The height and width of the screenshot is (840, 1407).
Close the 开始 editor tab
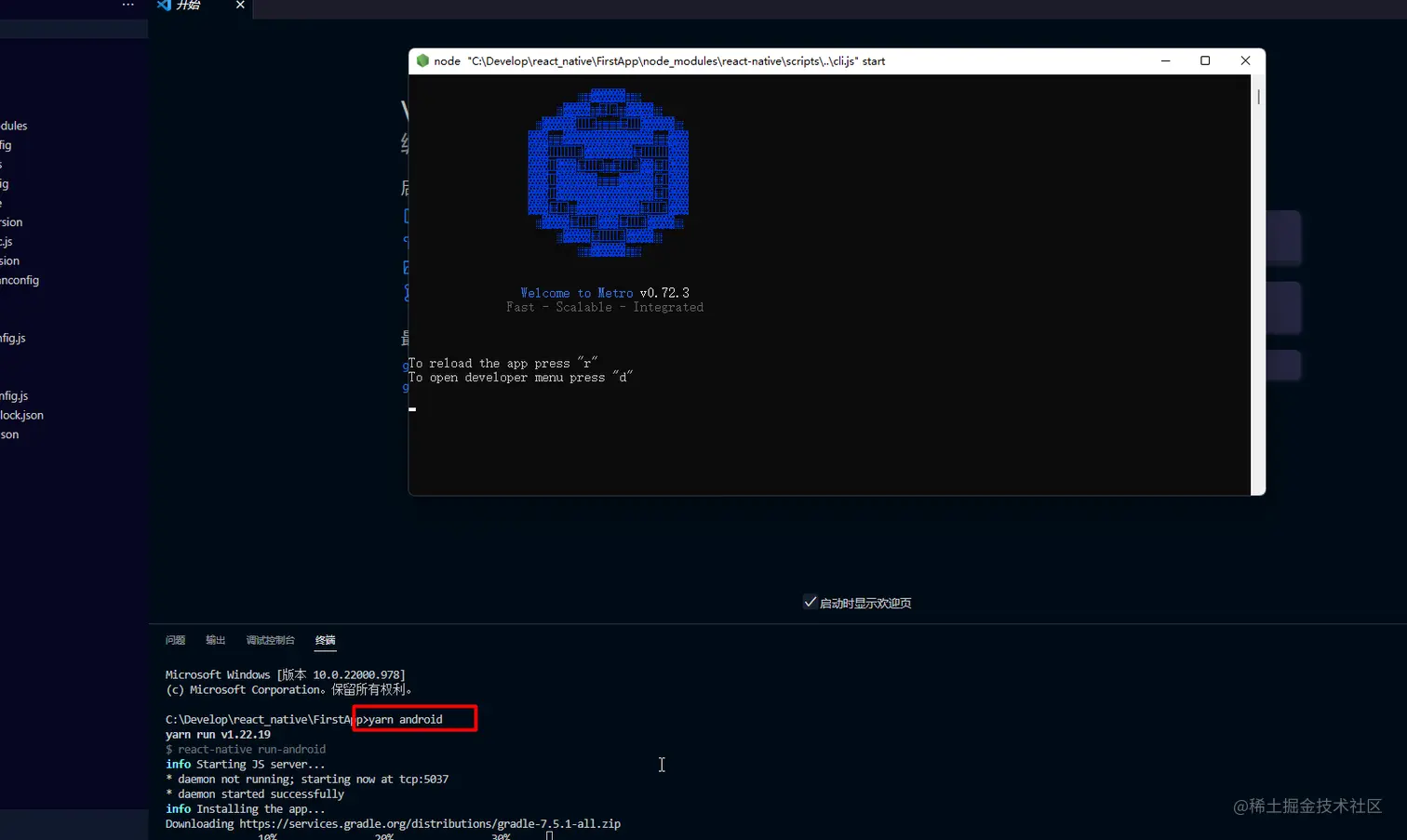[240, 5]
